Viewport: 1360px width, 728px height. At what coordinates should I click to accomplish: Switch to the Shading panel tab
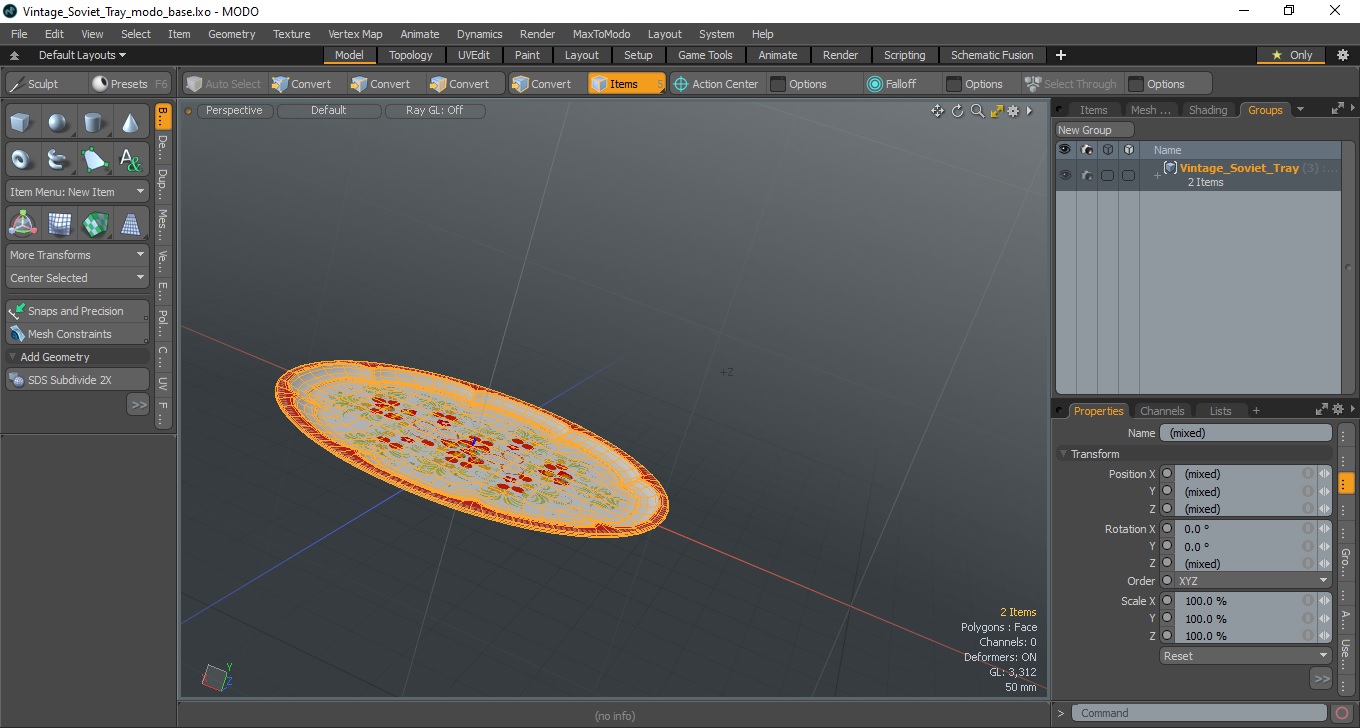(x=1207, y=110)
